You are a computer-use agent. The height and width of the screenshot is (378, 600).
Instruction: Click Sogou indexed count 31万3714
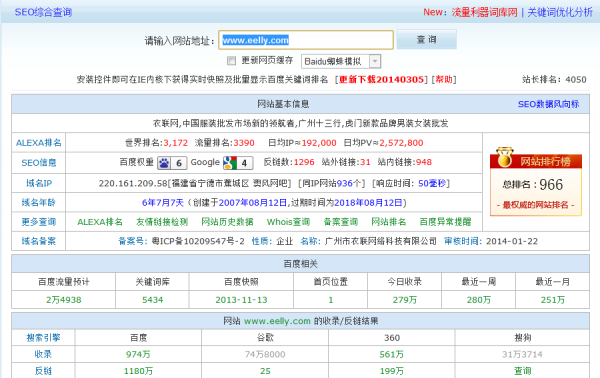click(522, 355)
